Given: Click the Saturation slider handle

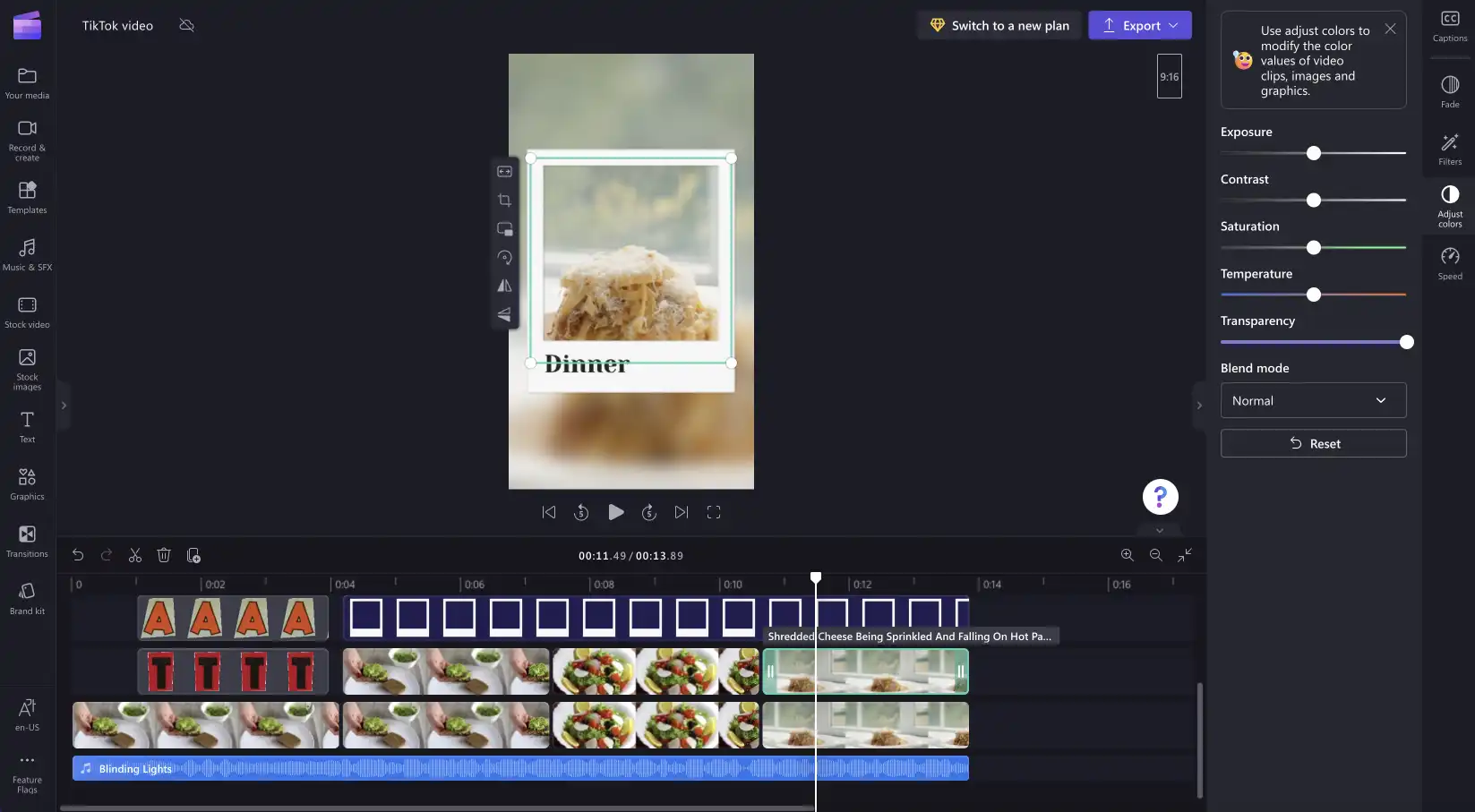Looking at the screenshot, I should click(x=1313, y=247).
